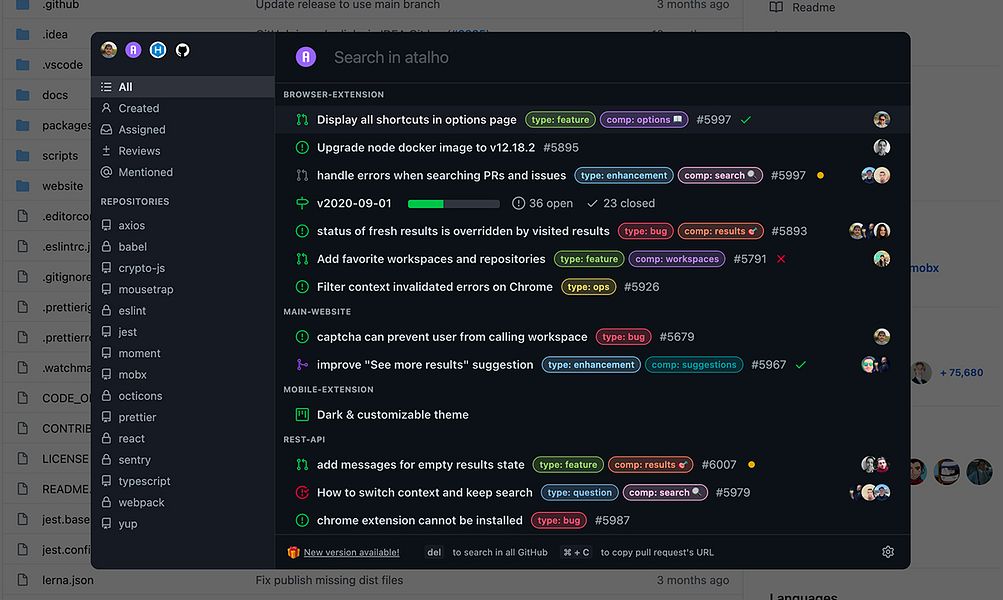Screen dimensions: 1003x600
Task: Click repo icon beside axios
Action: pyautogui.click(x=106, y=225)
